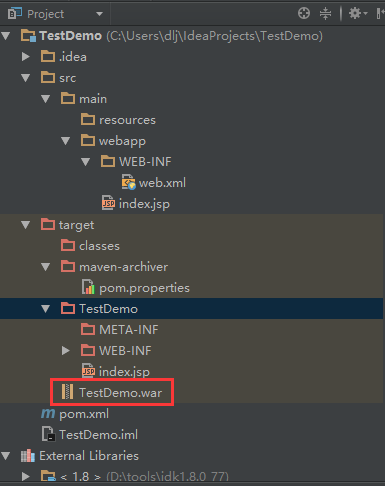Click the Project view icon
Screen dimensions: 385x486
click(x=15, y=14)
